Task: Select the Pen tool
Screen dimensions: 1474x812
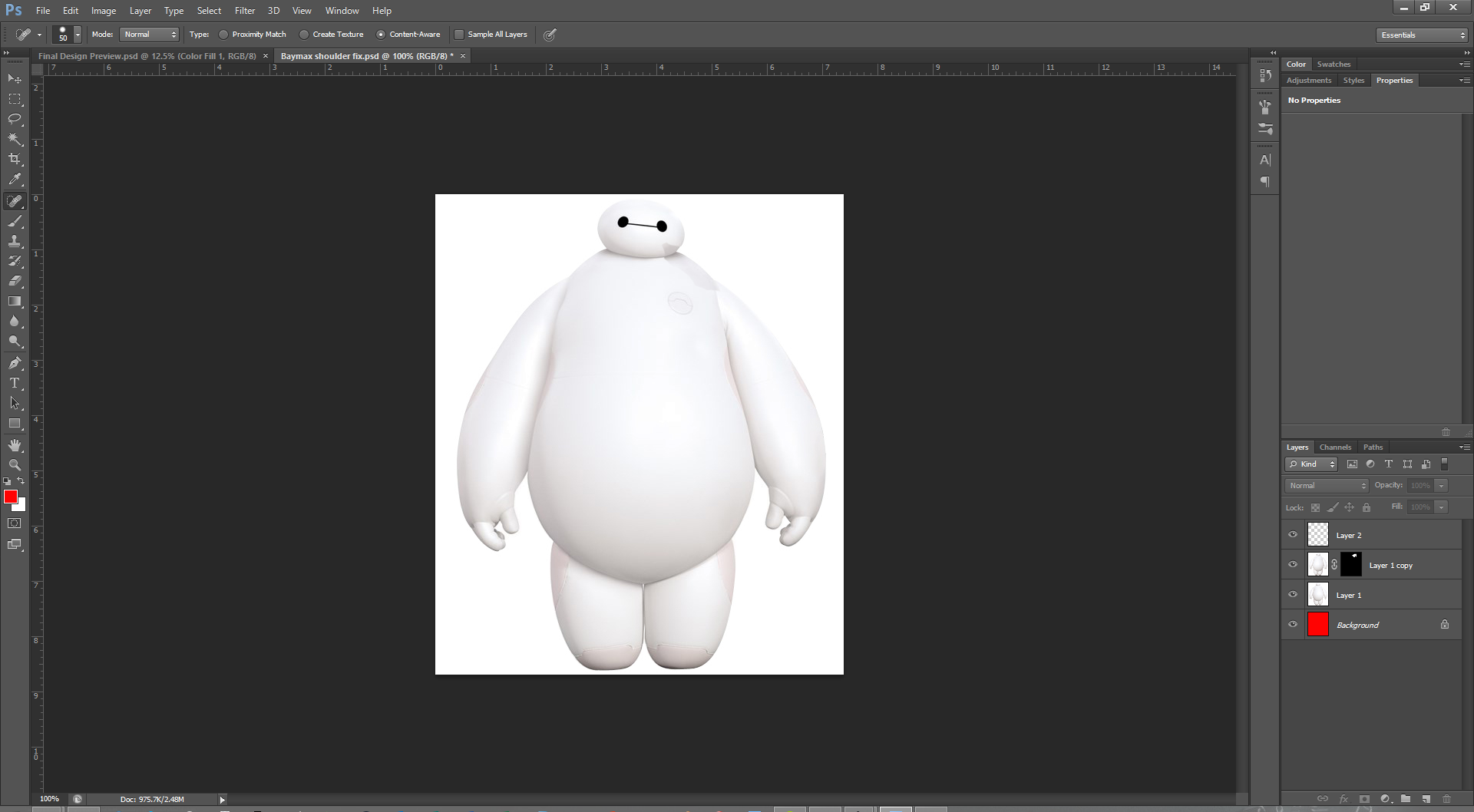Action: [15, 363]
